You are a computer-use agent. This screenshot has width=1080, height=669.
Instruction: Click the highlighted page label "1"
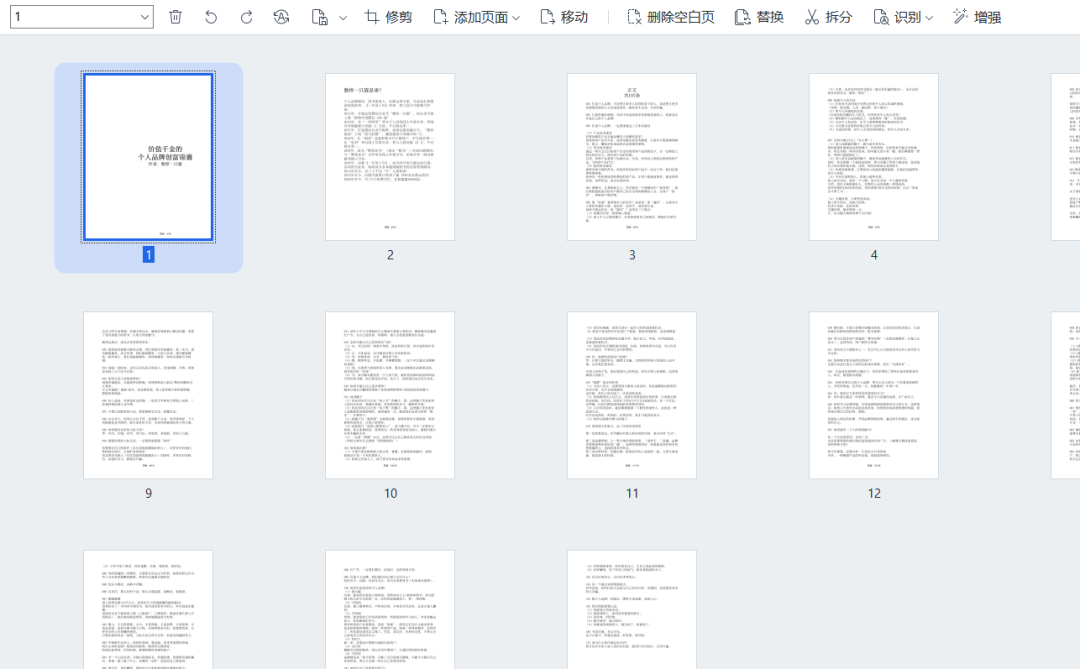(x=148, y=255)
